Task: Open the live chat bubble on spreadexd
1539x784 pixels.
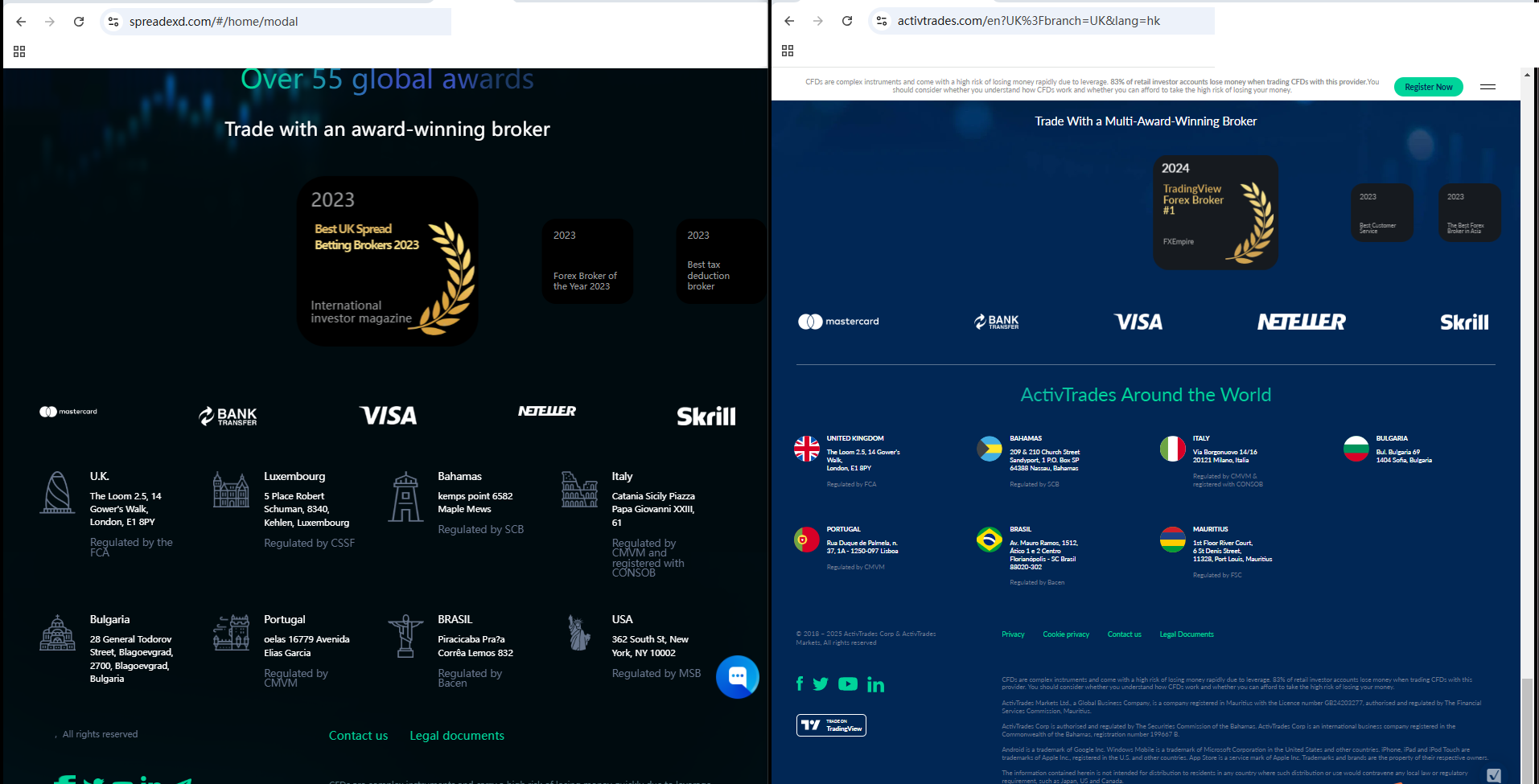Action: pyautogui.click(x=738, y=677)
